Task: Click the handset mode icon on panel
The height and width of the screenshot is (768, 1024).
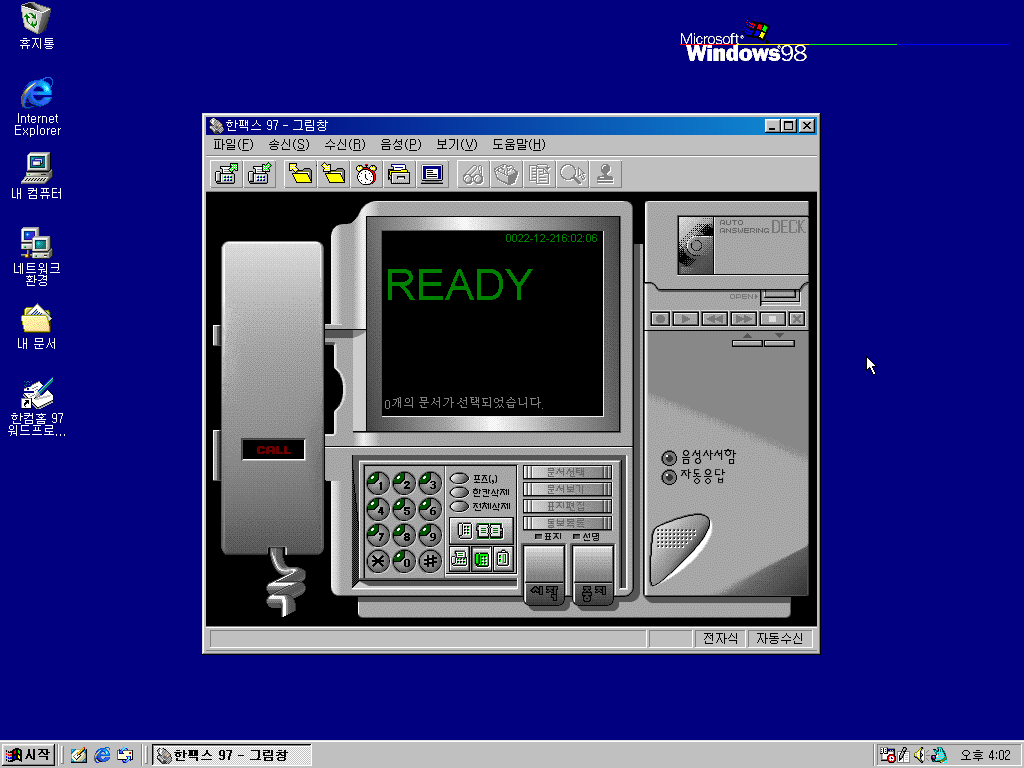Action: tap(503, 559)
